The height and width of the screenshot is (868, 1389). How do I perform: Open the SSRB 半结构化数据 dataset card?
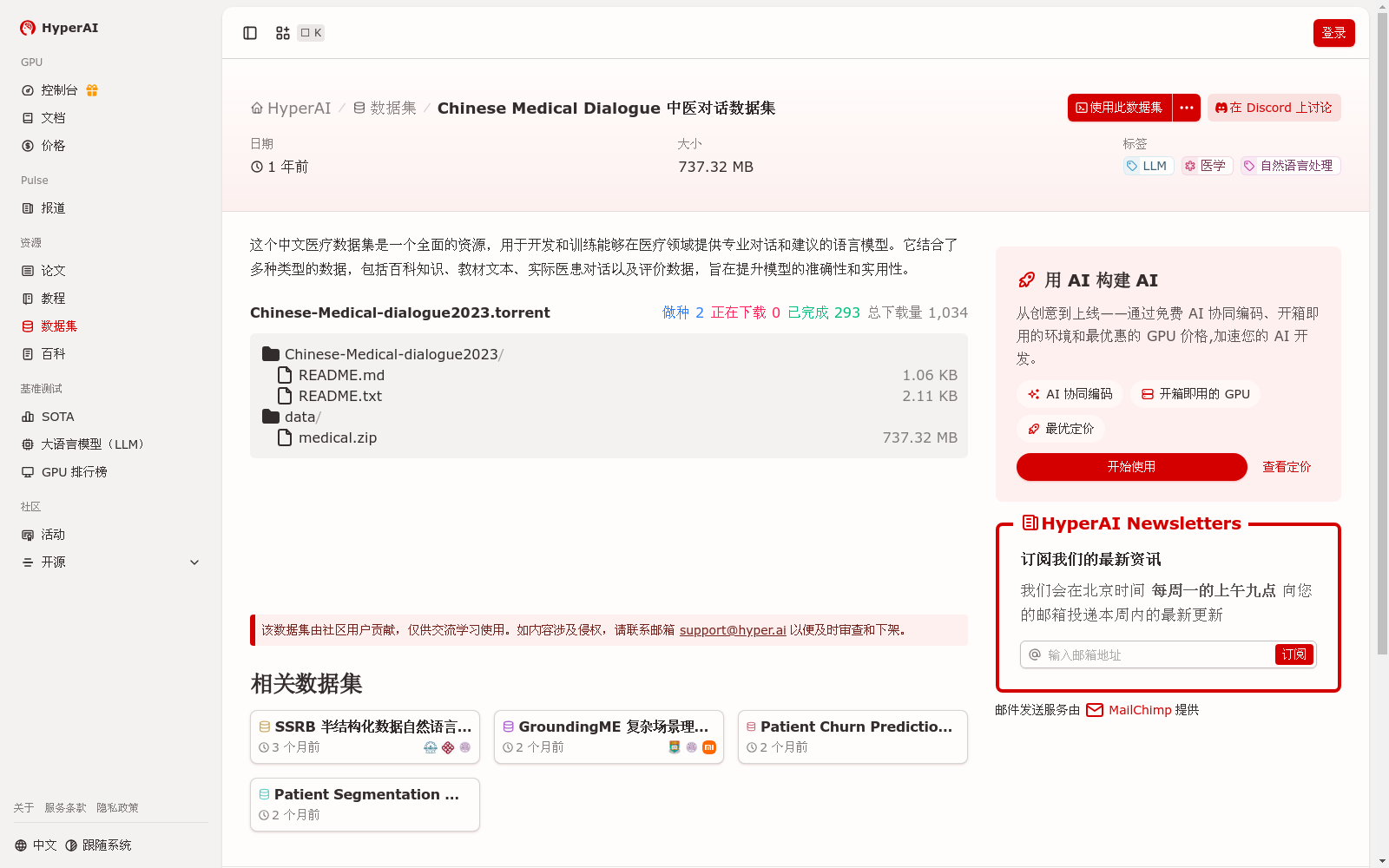point(365,737)
